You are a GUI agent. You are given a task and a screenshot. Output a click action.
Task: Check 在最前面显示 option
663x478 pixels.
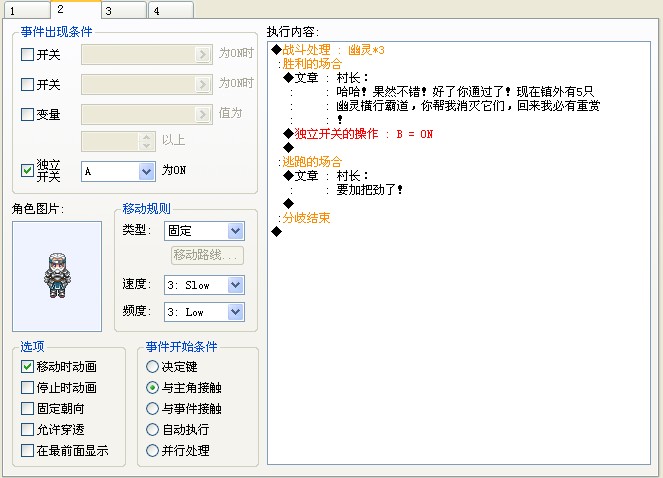(27, 451)
